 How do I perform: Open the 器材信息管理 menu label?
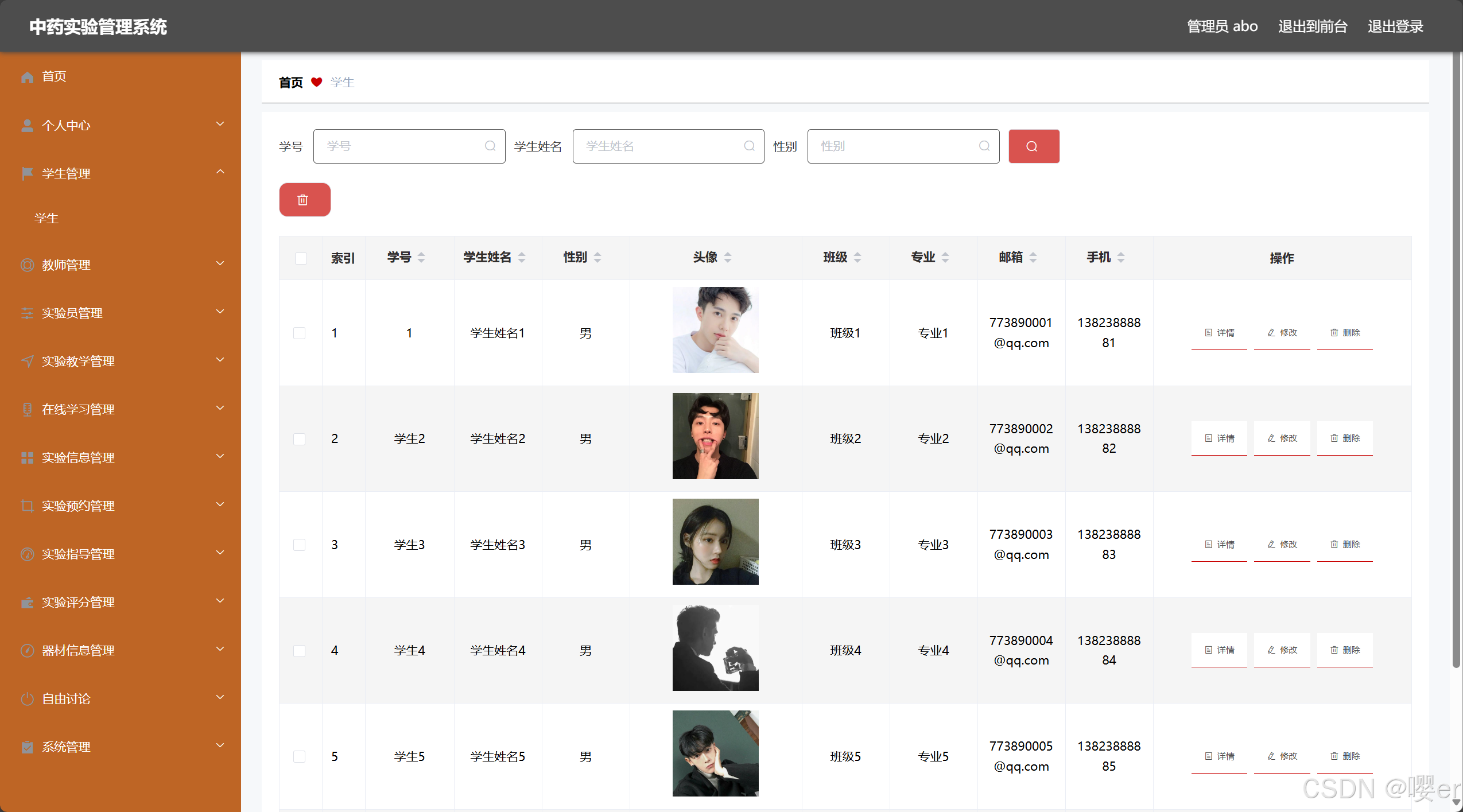78,651
